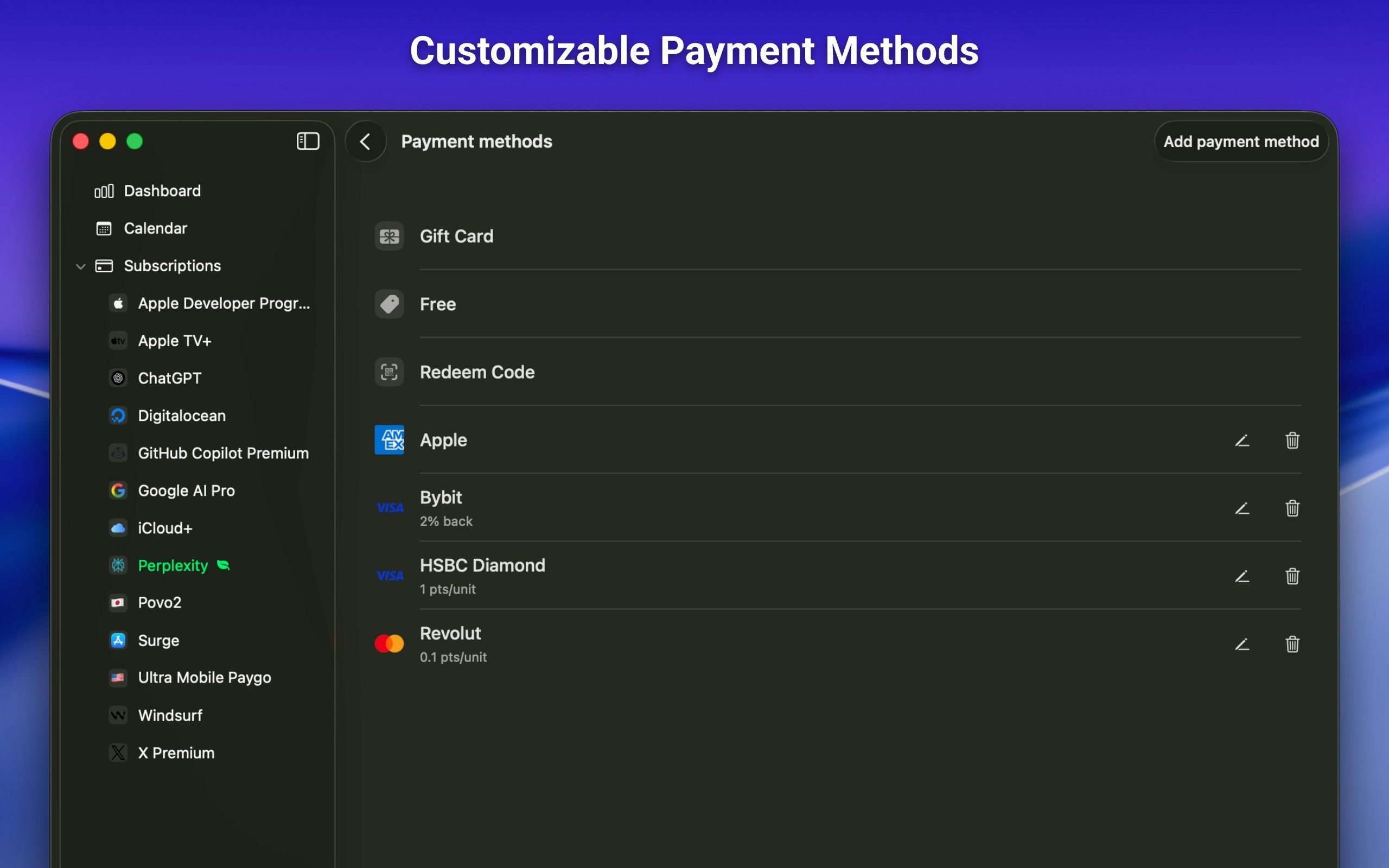Click the Amex logo for Apple
This screenshot has width=1389, height=868.
tap(389, 440)
